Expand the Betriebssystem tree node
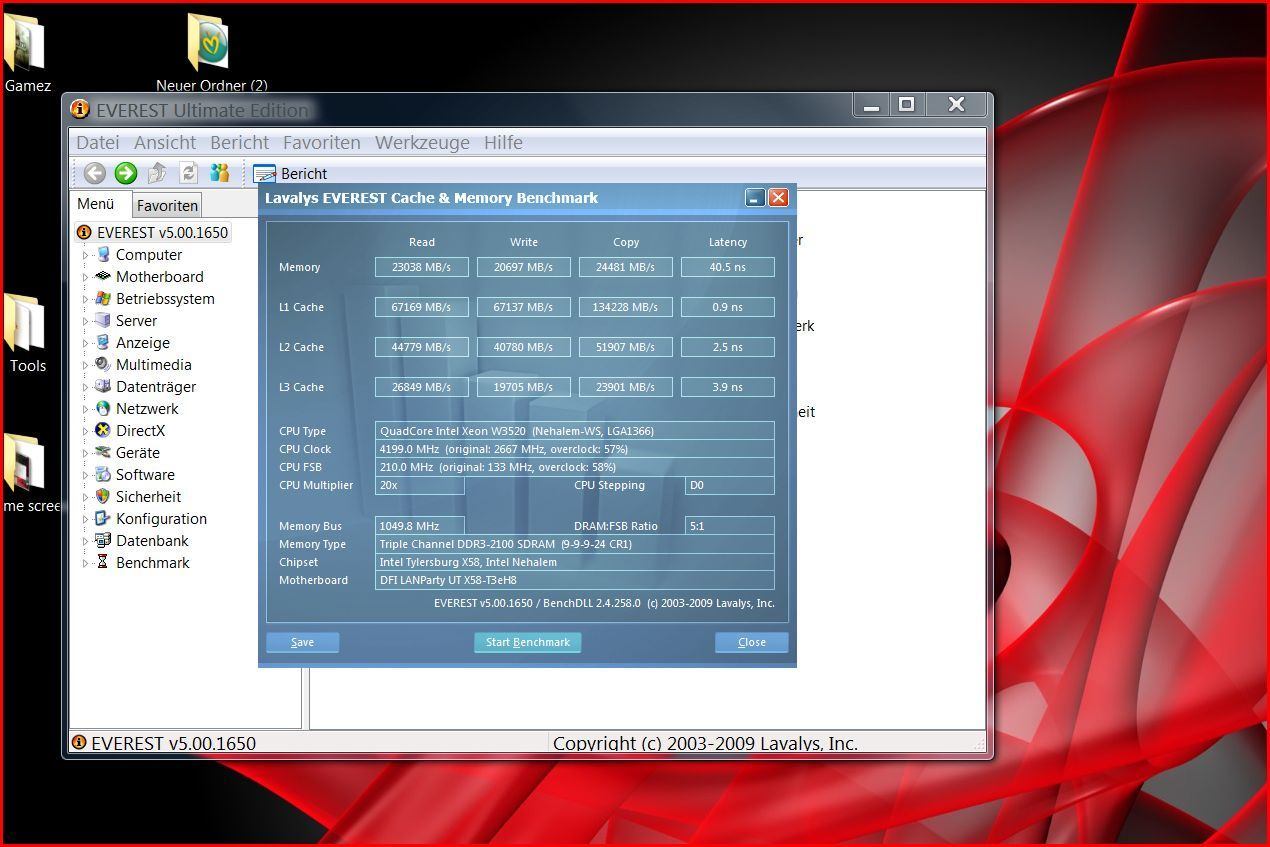 pos(85,299)
